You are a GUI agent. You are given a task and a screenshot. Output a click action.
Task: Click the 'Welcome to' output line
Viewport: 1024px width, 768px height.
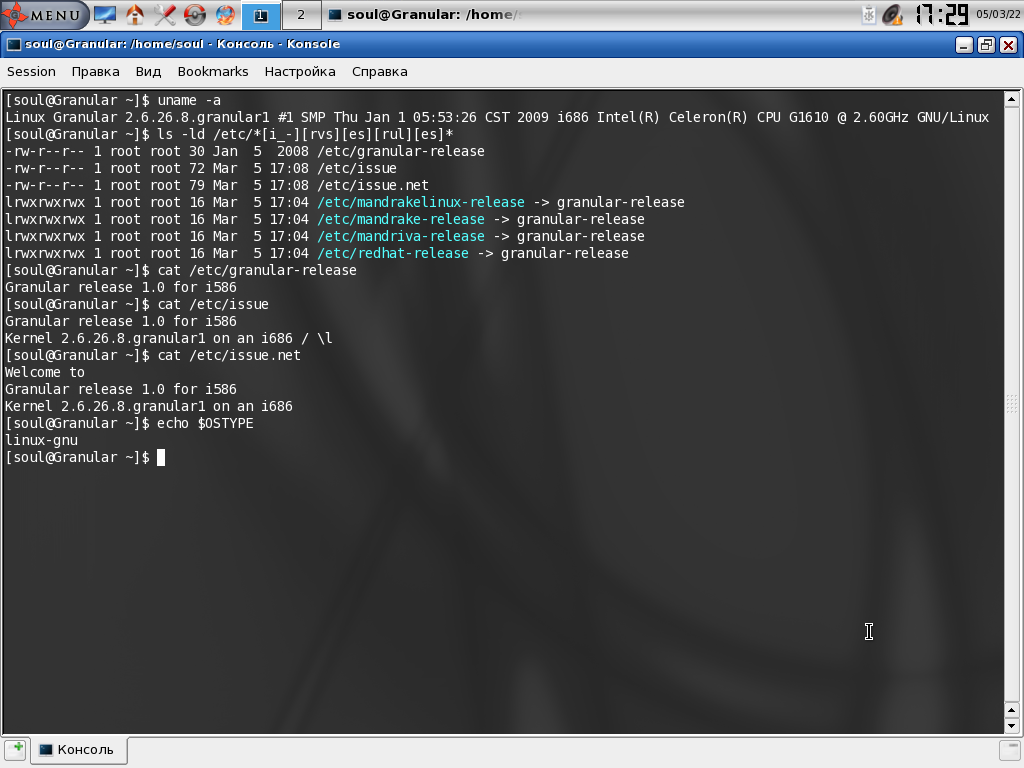(x=44, y=372)
